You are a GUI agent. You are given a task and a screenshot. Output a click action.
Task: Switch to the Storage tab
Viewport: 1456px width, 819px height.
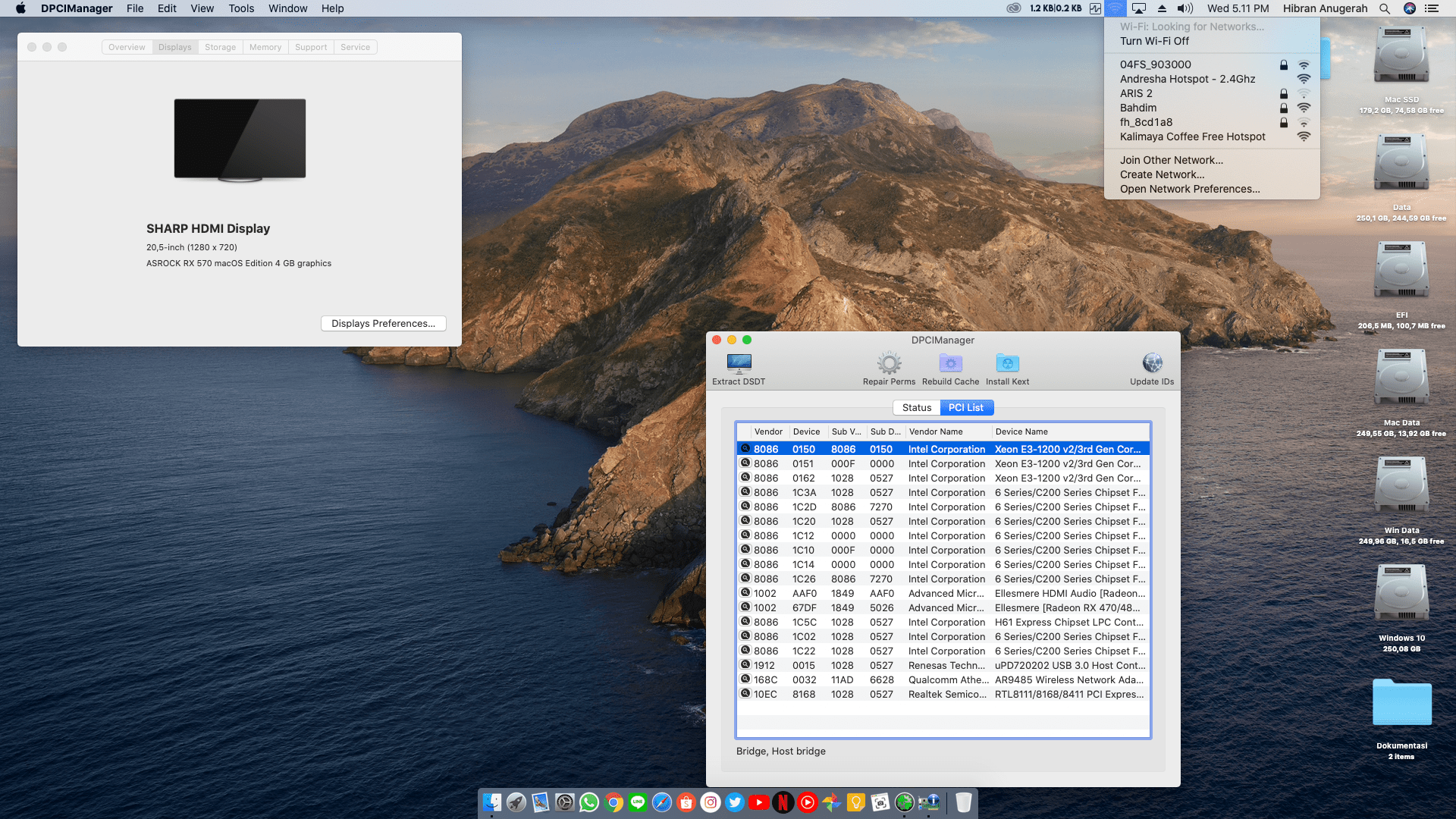click(x=220, y=47)
